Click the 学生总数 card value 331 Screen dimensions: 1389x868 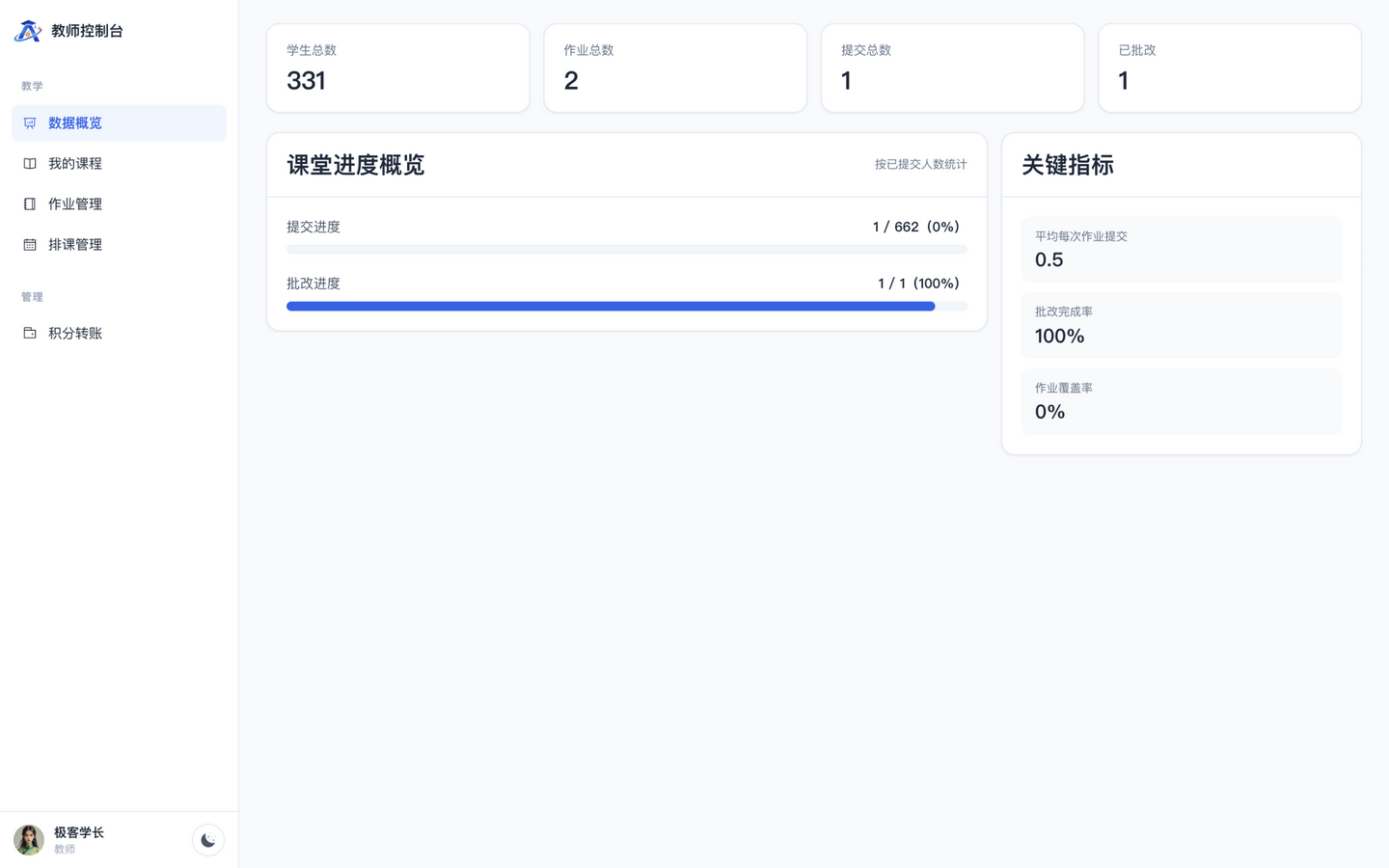pyautogui.click(x=306, y=81)
